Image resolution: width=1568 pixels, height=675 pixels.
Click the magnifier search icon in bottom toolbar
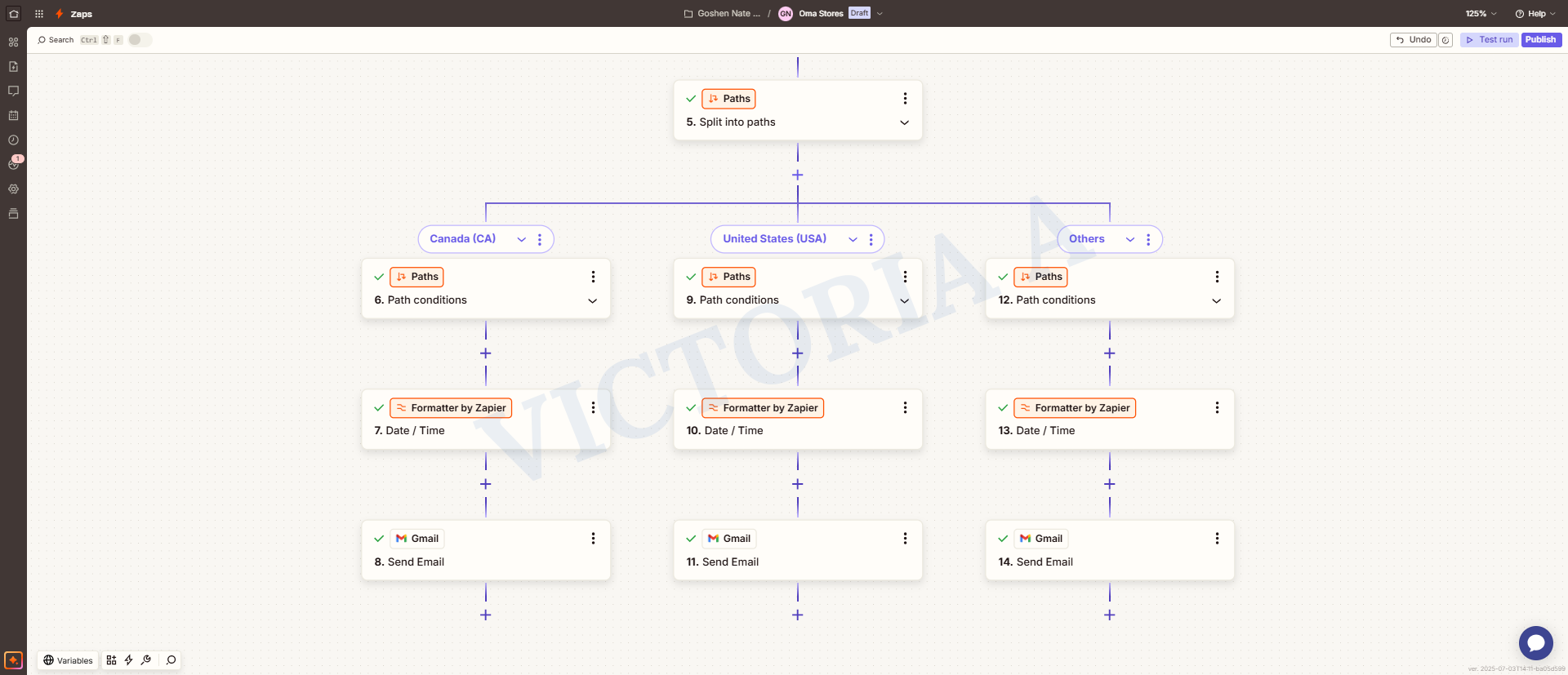coord(171,660)
